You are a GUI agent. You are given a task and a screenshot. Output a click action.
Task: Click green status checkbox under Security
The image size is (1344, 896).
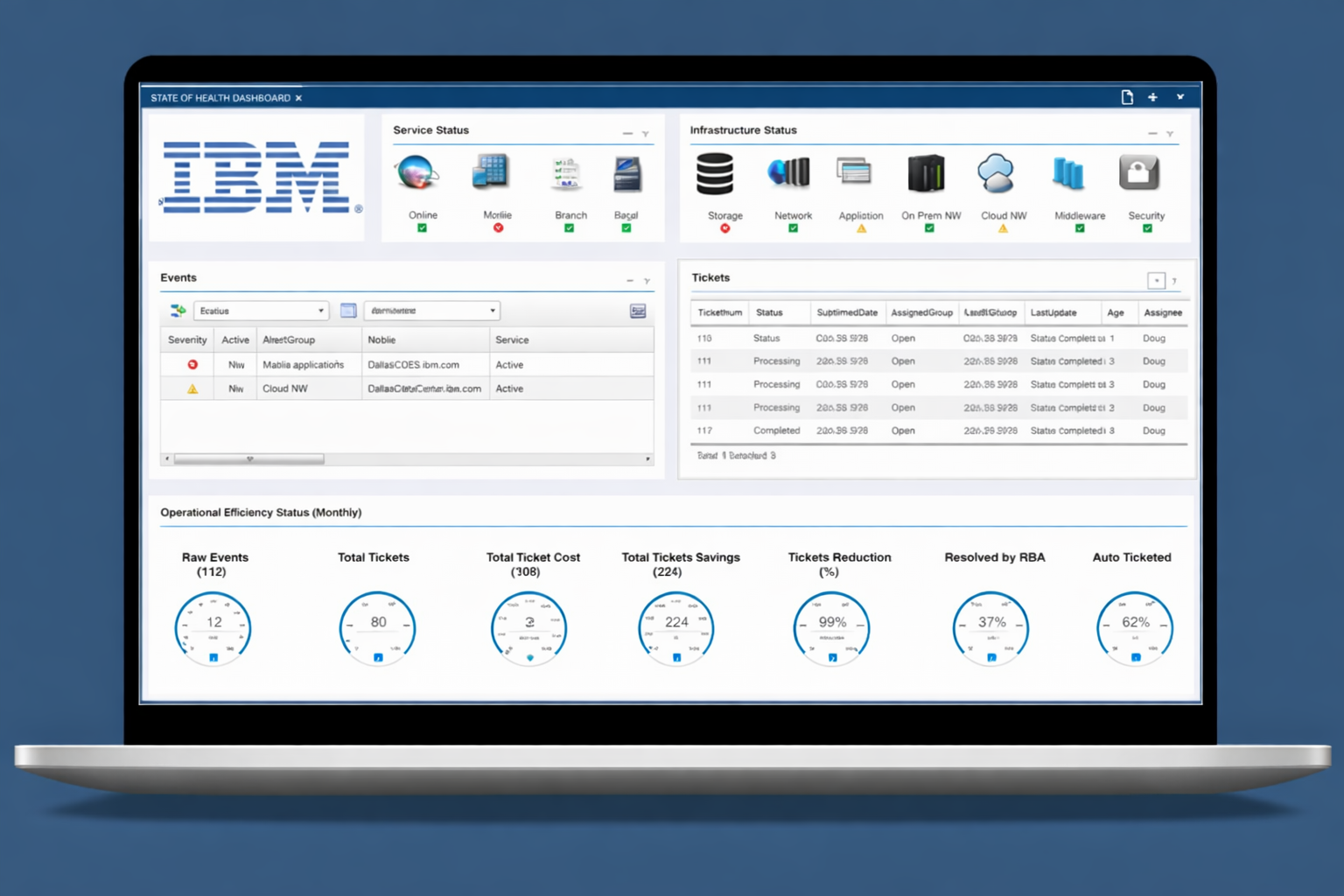pyautogui.click(x=1147, y=228)
